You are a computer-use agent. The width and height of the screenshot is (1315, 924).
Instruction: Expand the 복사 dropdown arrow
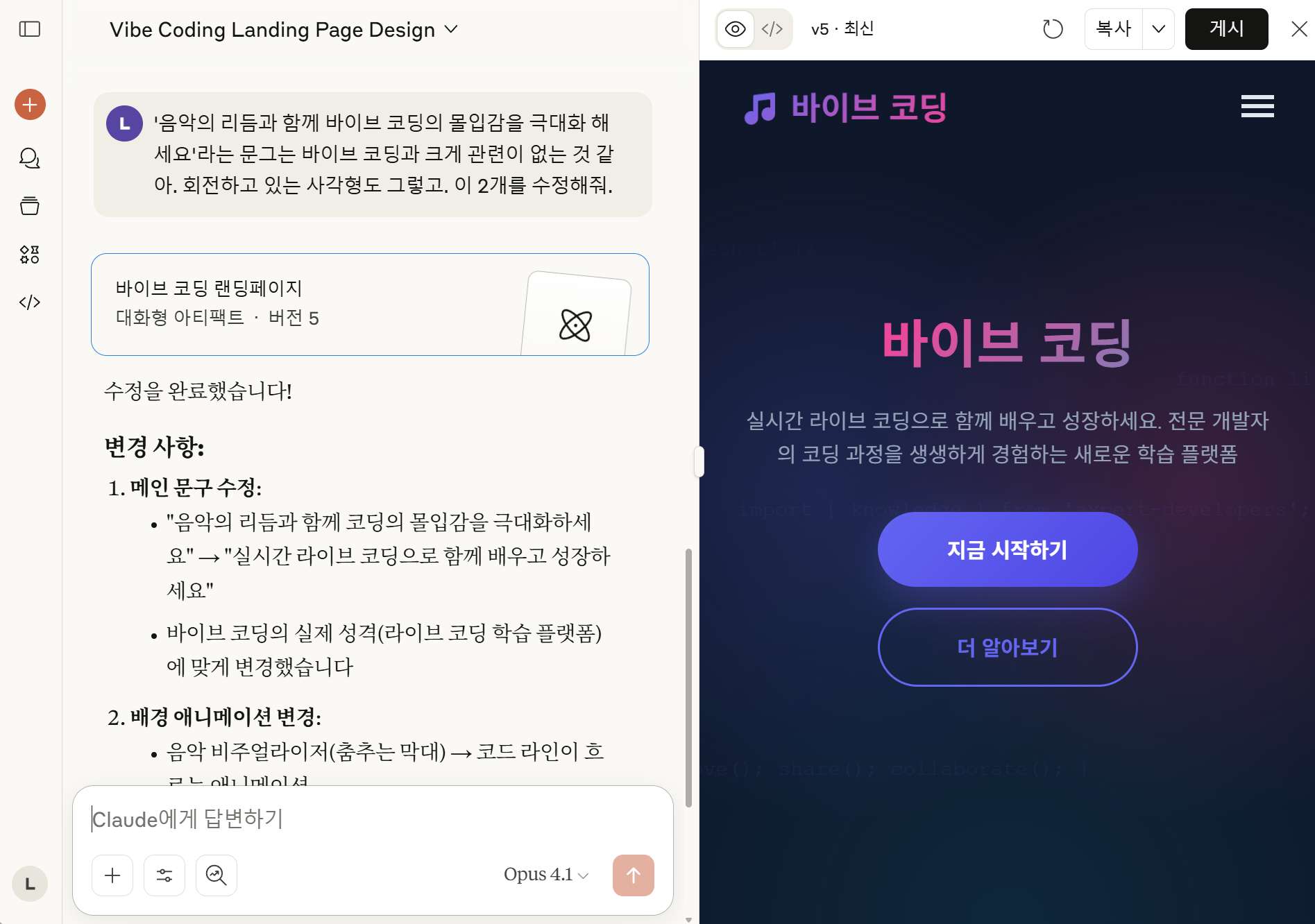[1158, 29]
